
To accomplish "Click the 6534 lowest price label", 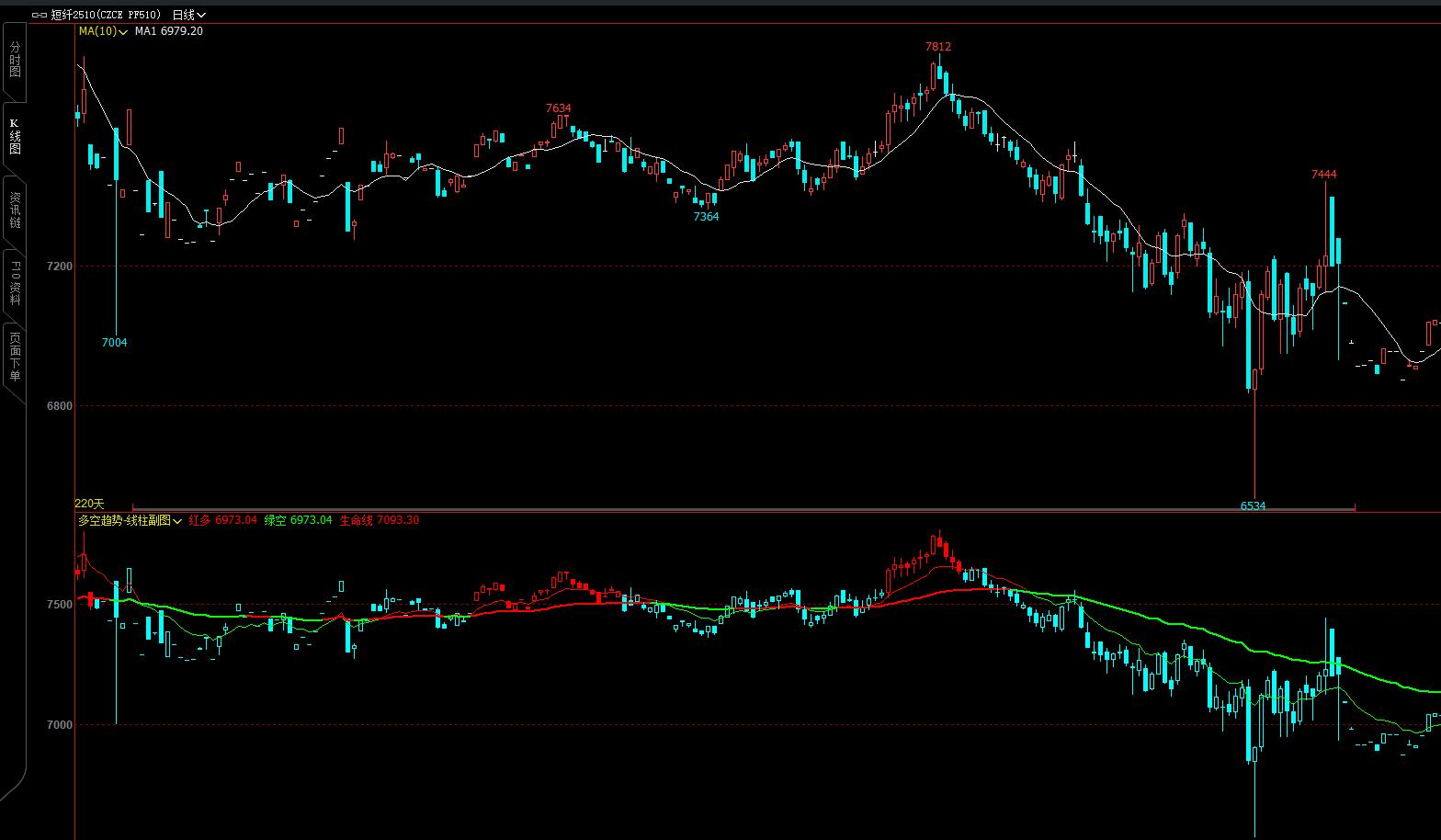I will pos(1253,506).
